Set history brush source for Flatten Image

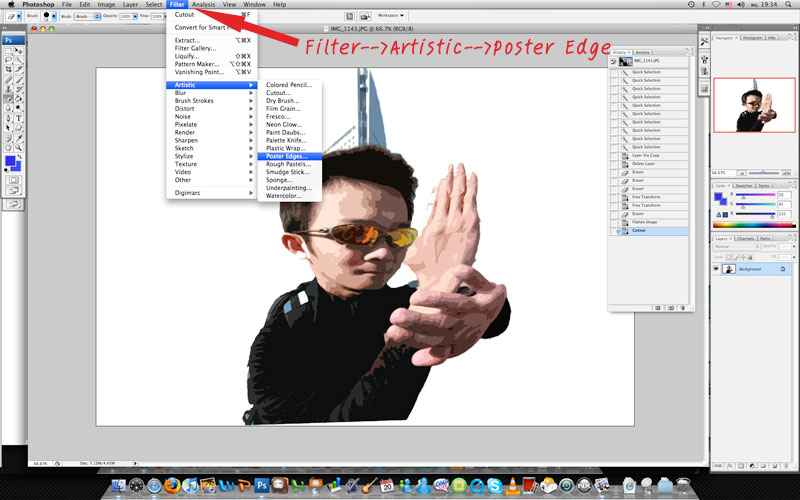(x=614, y=222)
